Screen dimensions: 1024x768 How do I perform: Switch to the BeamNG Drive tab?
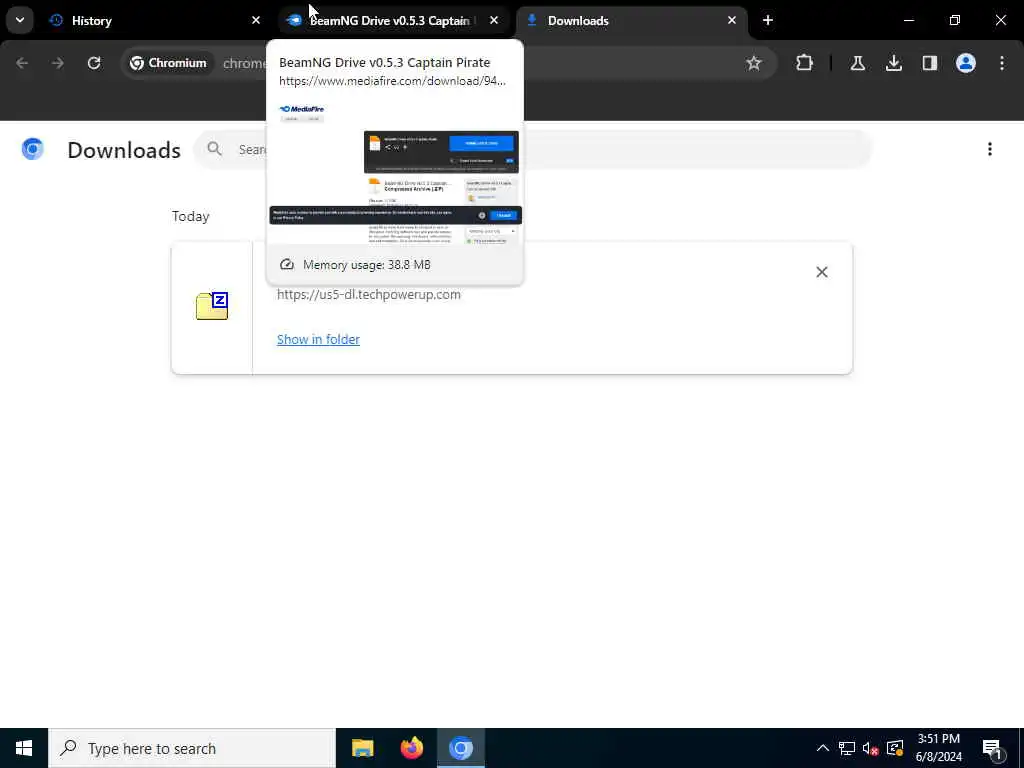[x=394, y=20]
